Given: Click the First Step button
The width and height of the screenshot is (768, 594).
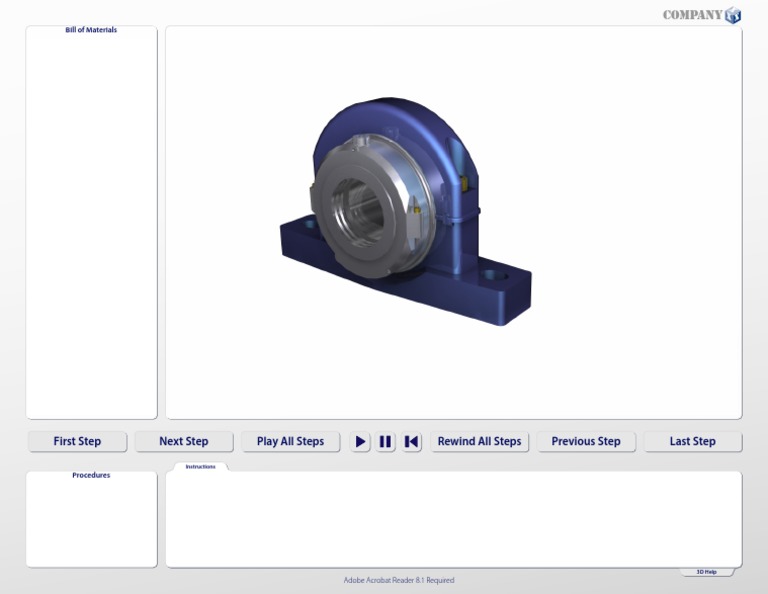Looking at the screenshot, I should pyautogui.click(x=77, y=442).
